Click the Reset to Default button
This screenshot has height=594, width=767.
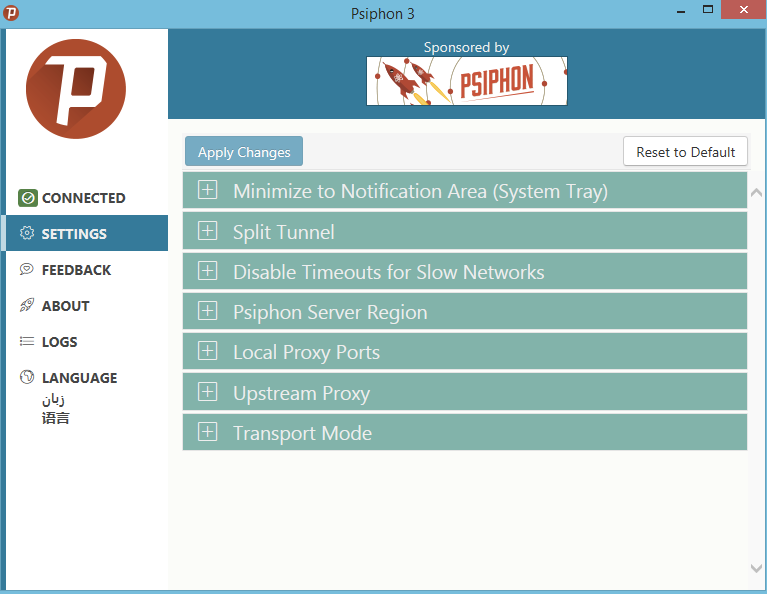point(685,151)
